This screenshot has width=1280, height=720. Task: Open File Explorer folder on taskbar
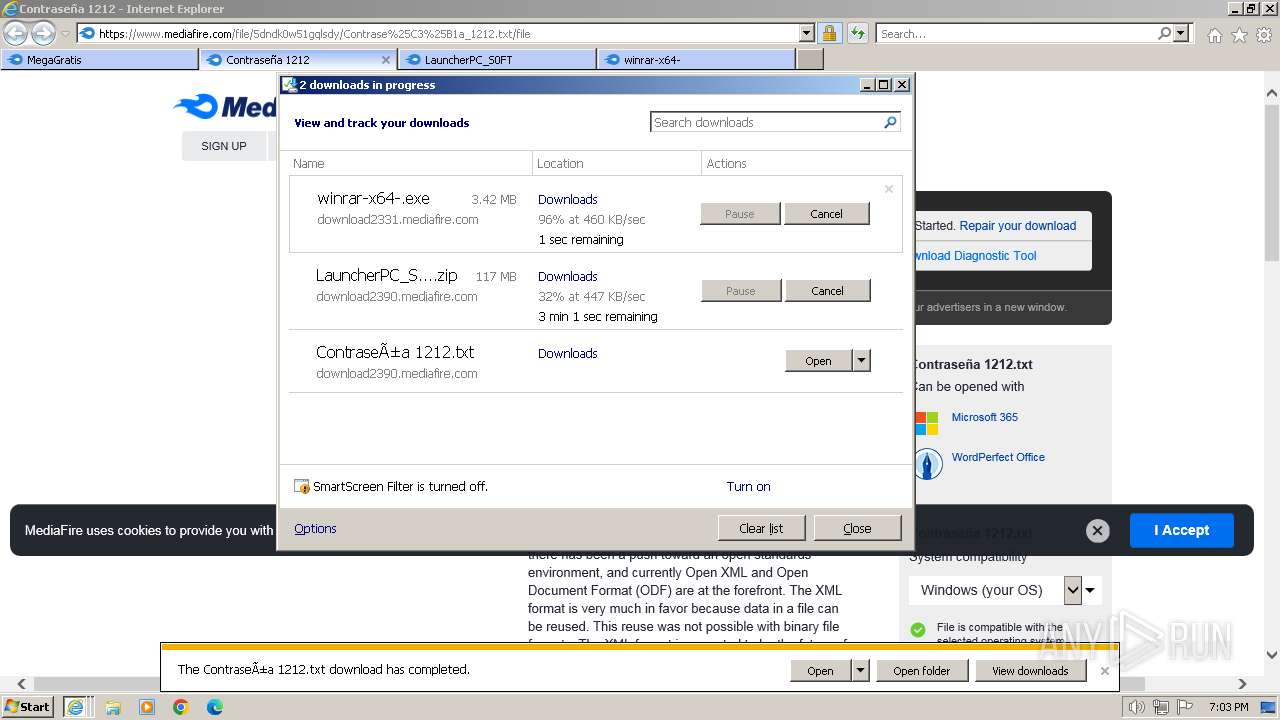[113, 707]
